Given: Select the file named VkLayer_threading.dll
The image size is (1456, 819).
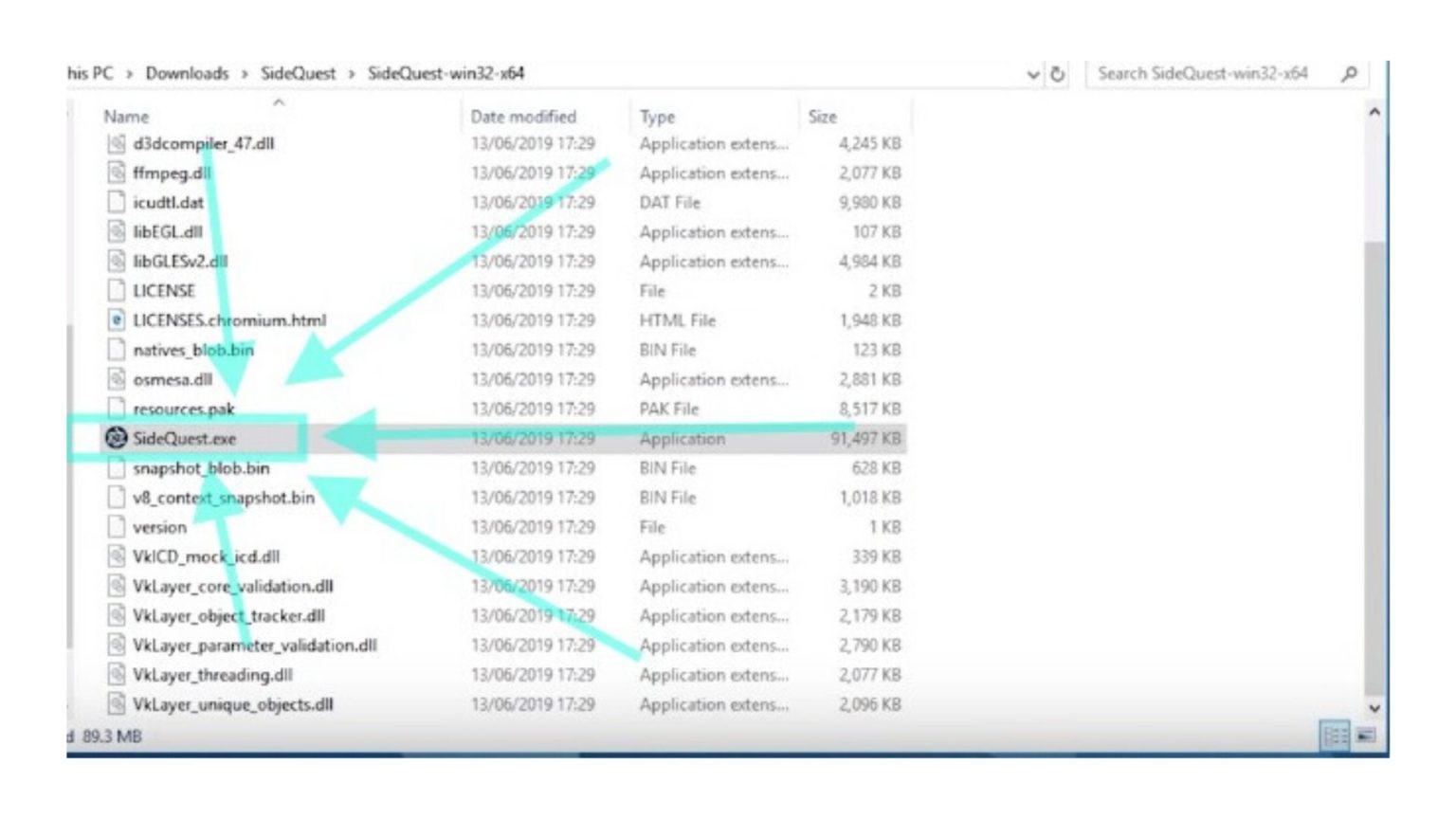Looking at the screenshot, I should coord(212,675).
